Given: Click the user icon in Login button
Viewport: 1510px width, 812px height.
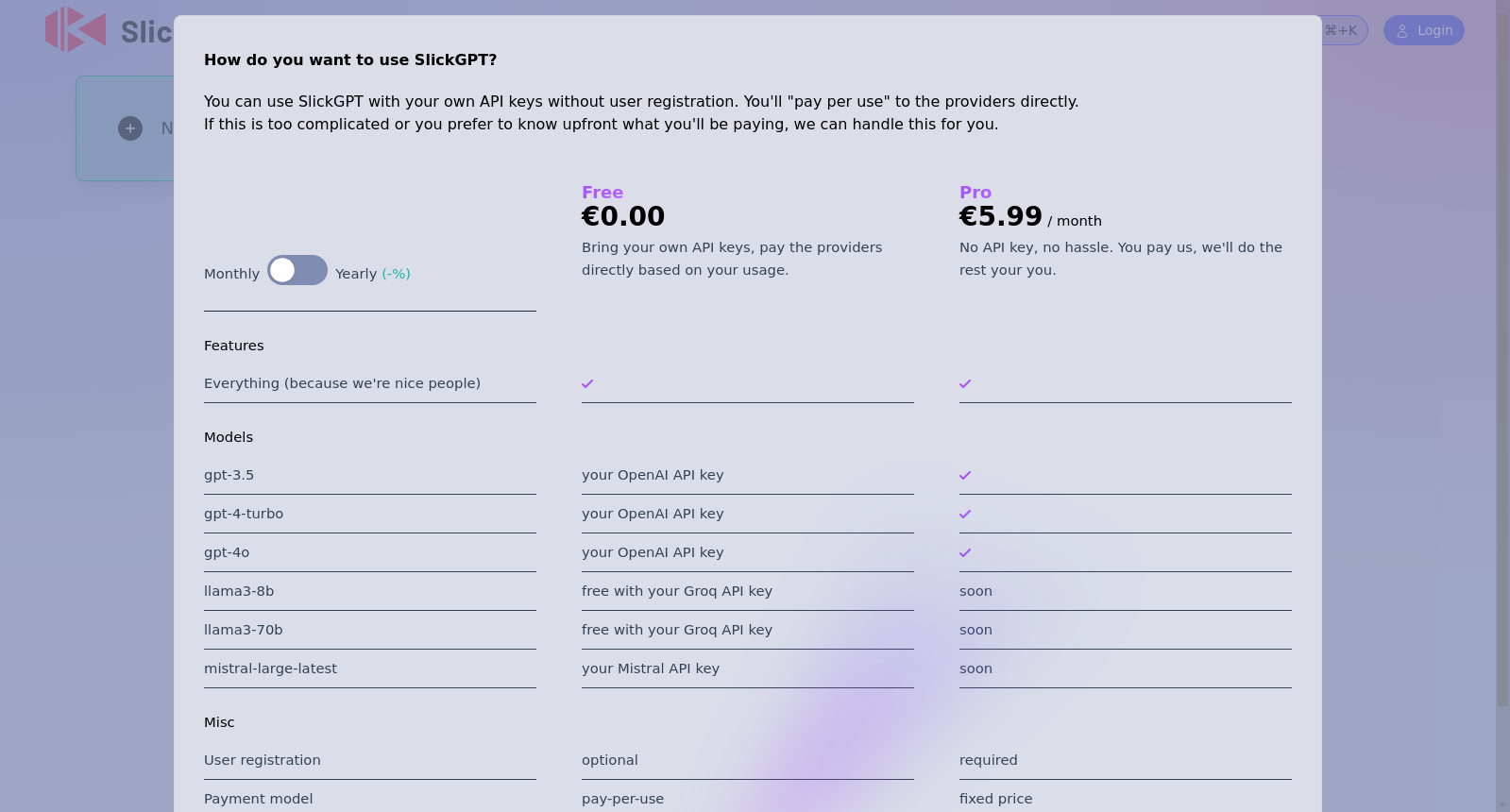Looking at the screenshot, I should pos(1402,31).
